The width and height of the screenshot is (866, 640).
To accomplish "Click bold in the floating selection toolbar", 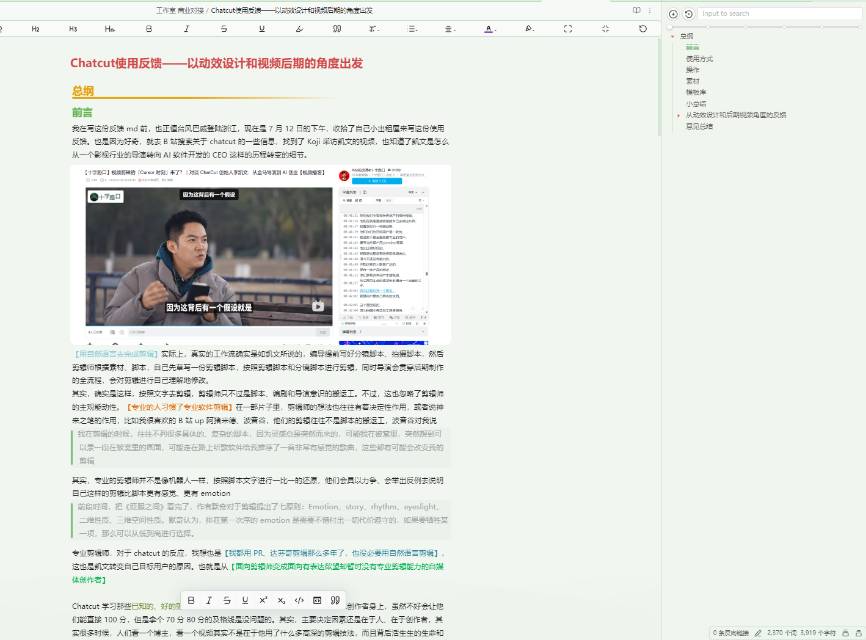I will pos(191,600).
